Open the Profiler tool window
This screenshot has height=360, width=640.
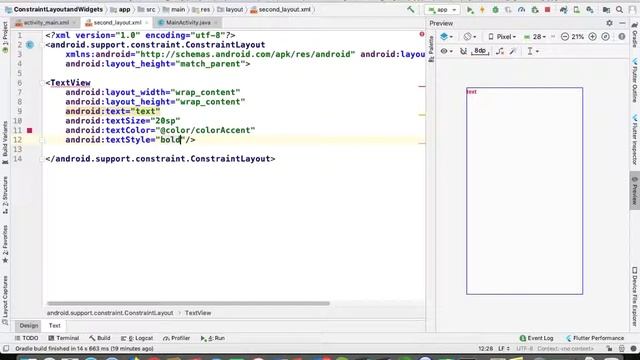[x=177, y=338]
